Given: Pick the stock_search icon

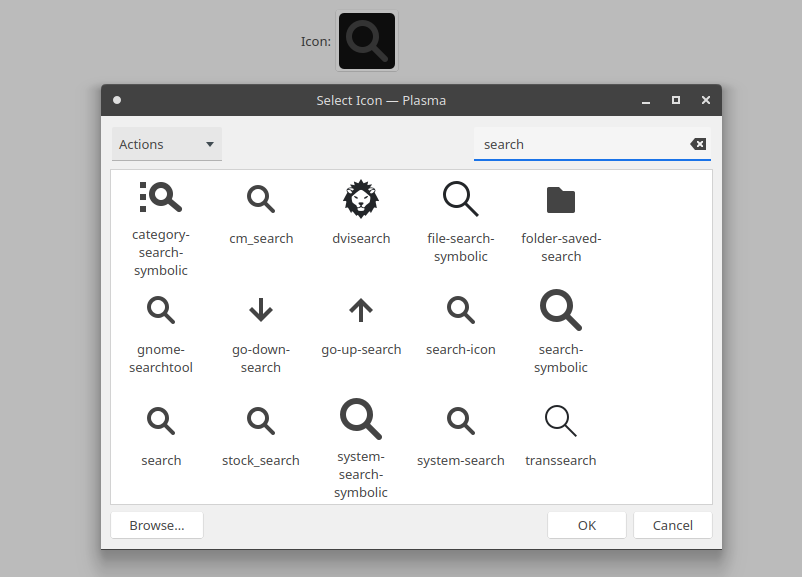Looking at the screenshot, I should tap(261, 420).
